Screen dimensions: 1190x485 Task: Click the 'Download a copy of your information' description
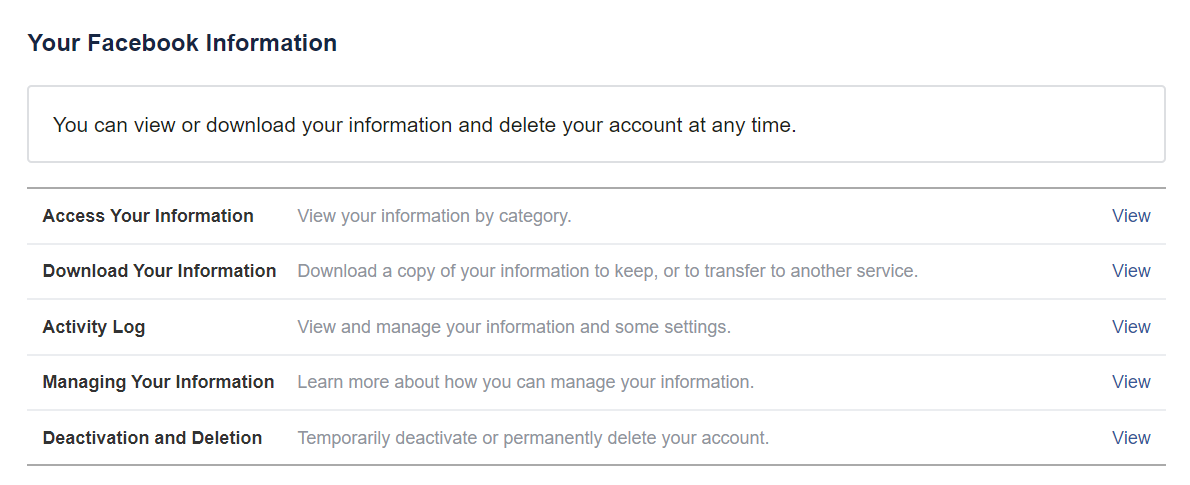[607, 271]
